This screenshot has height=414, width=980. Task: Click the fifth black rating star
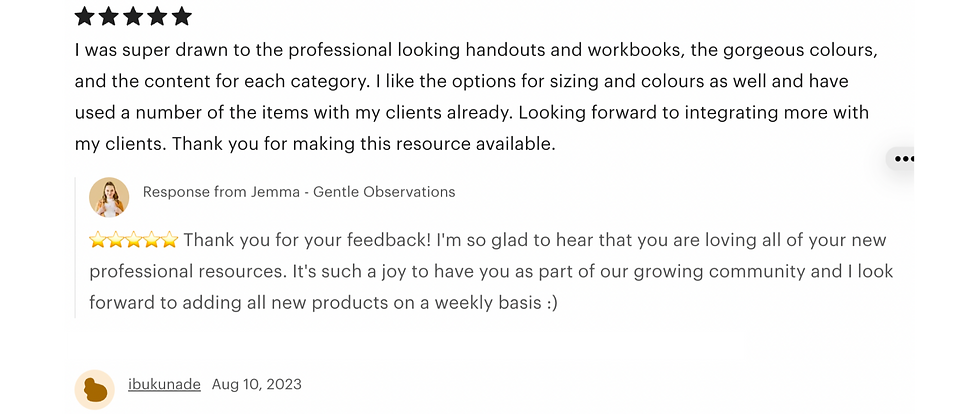pos(181,16)
